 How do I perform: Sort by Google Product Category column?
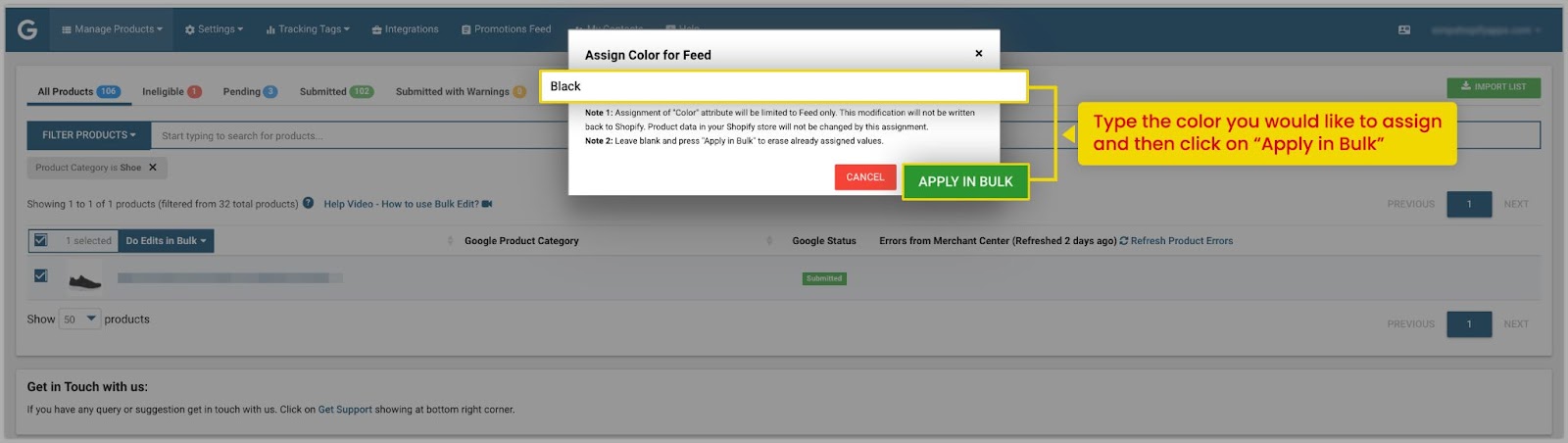tap(521, 241)
